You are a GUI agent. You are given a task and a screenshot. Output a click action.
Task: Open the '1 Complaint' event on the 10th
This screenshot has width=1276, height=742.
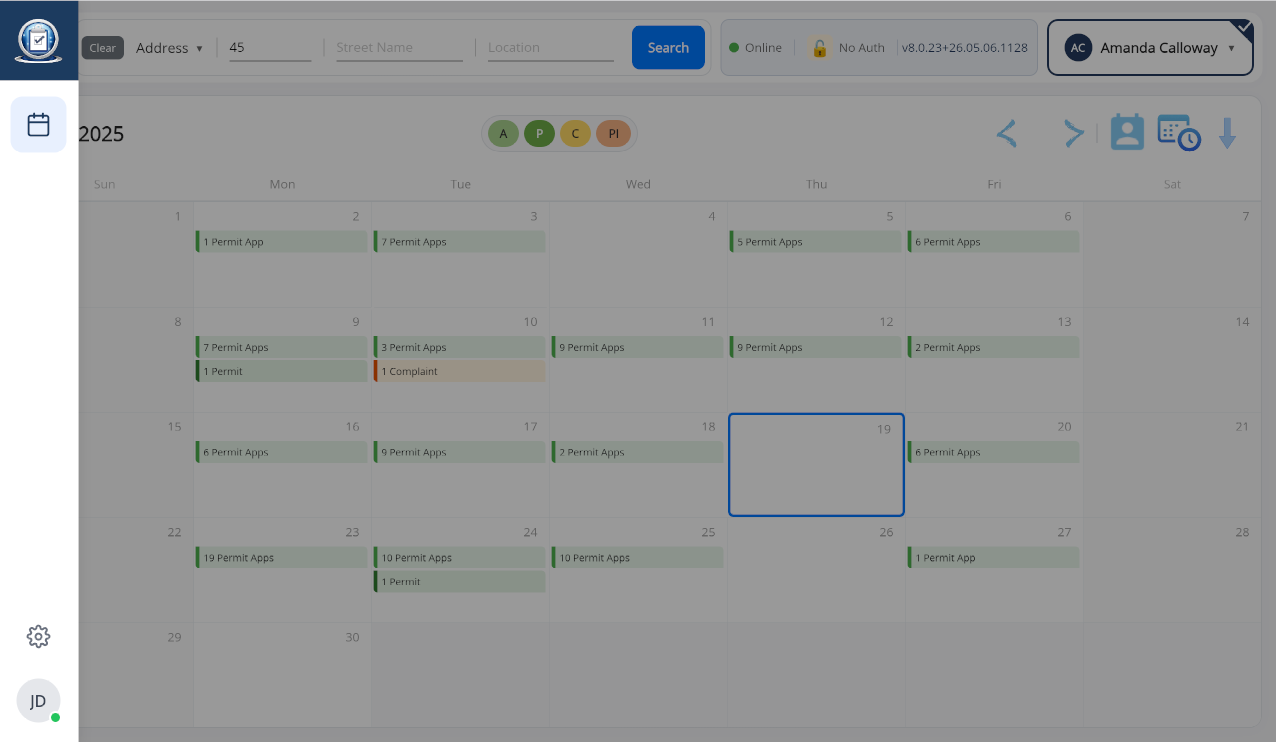pyautogui.click(x=459, y=371)
